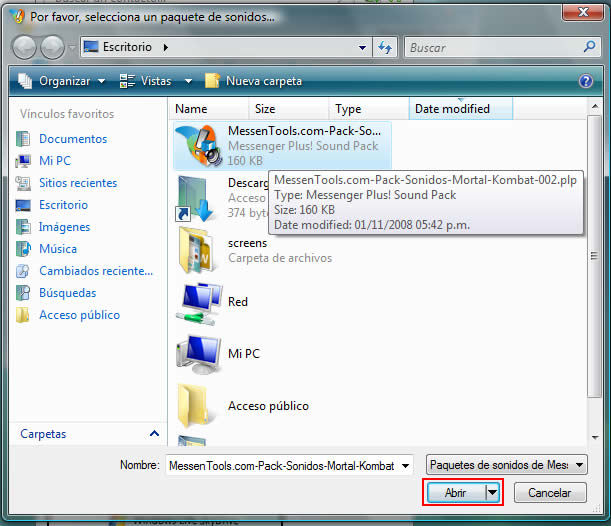Click the Back navigation arrow button
The image size is (611, 526).
tap(24, 48)
